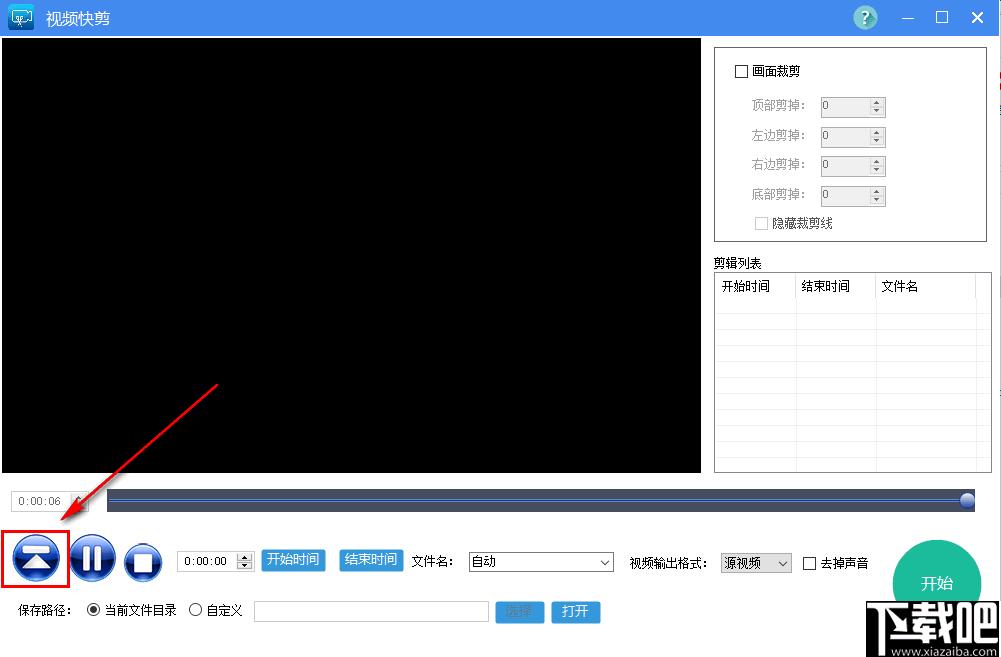Click the 开始时间 column header
Viewport: 1001px width, 657px height.
pyautogui.click(x=756, y=287)
